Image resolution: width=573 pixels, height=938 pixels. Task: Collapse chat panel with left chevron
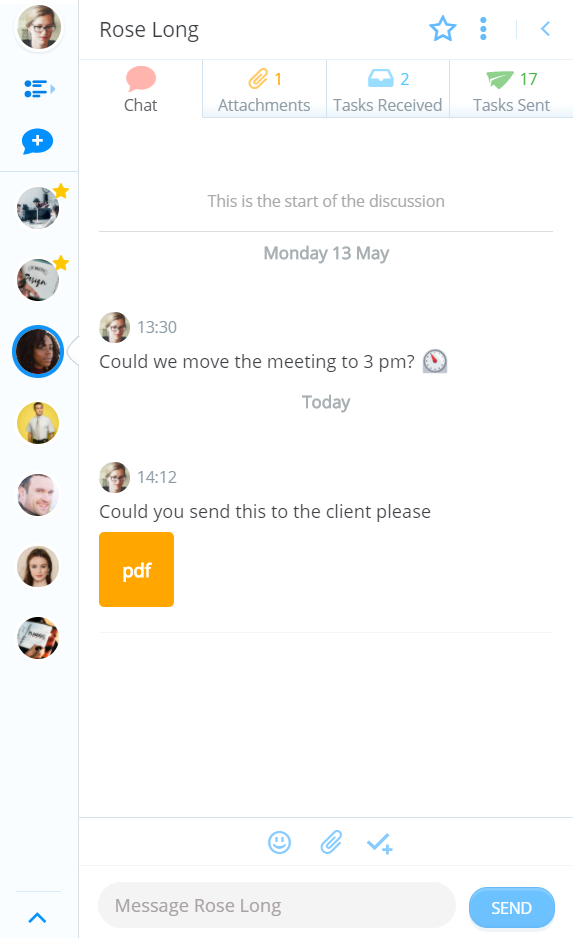[x=545, y=29]
